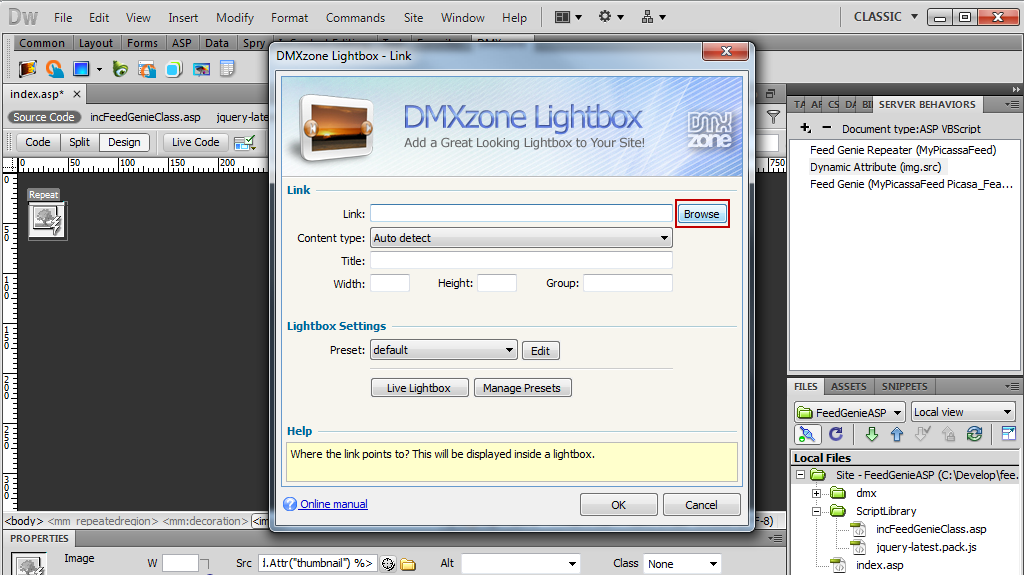Switch to the SNIPPETS tab
Viewport: 1024px width, 575px height.
[x=904, y=386]
